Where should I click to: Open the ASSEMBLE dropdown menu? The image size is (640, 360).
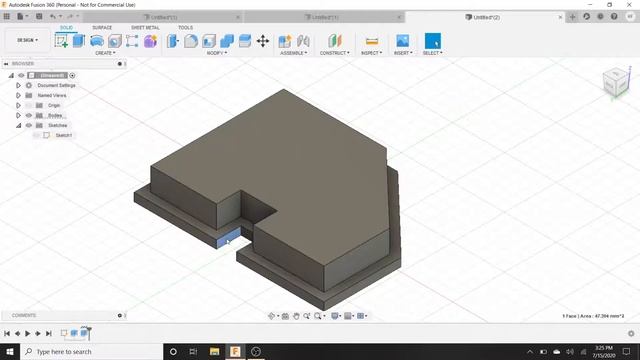point(294,53)
